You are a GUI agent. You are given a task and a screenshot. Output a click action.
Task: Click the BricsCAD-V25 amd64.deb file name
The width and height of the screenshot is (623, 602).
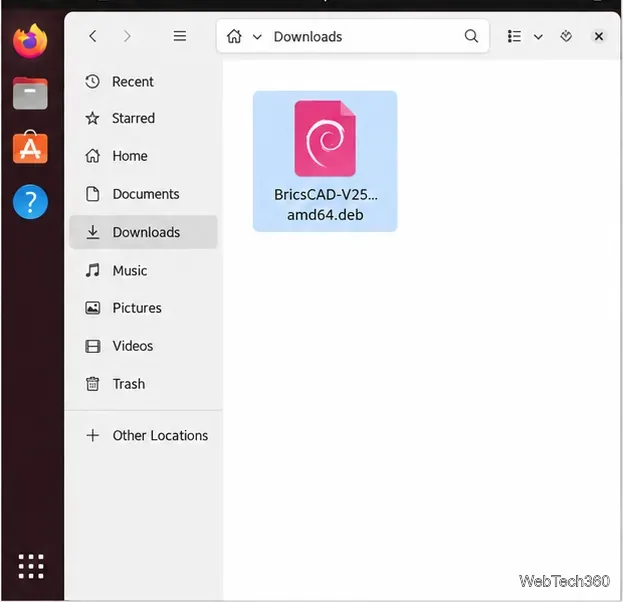click(325, 205)
